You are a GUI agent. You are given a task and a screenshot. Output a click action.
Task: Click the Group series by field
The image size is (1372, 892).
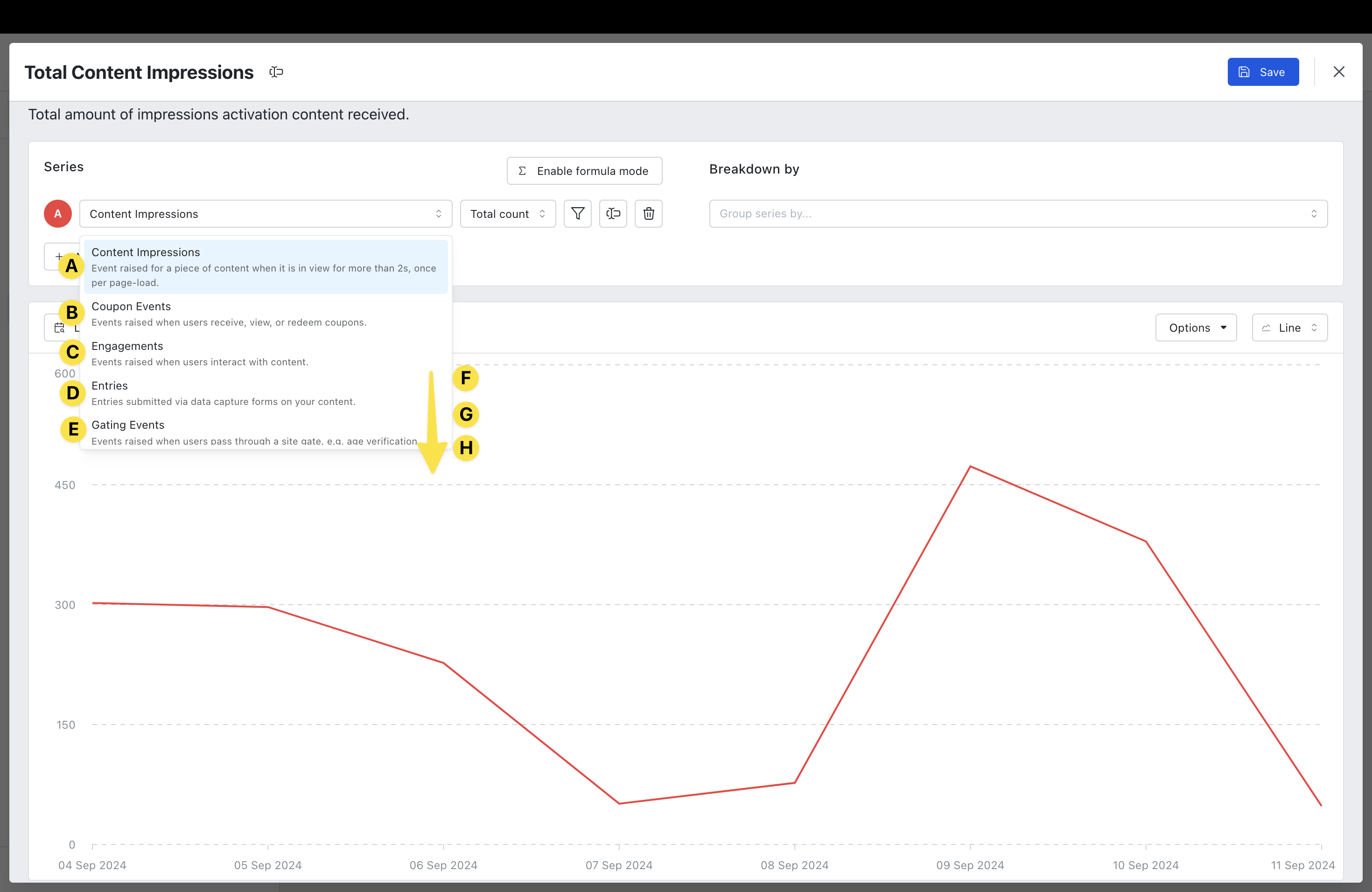point(1017,214)
